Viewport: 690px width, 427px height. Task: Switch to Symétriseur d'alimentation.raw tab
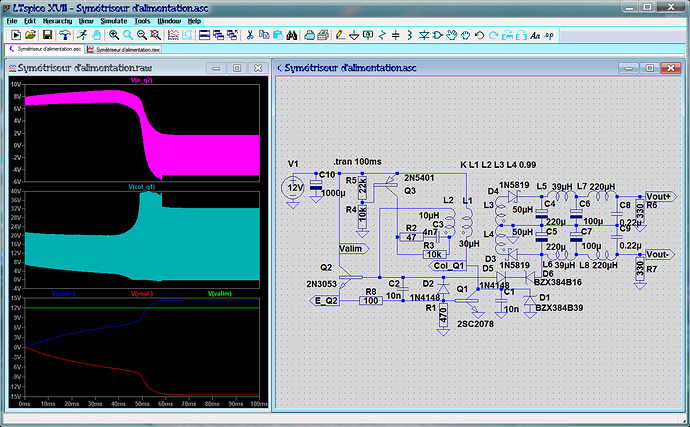tap(124, 49)
